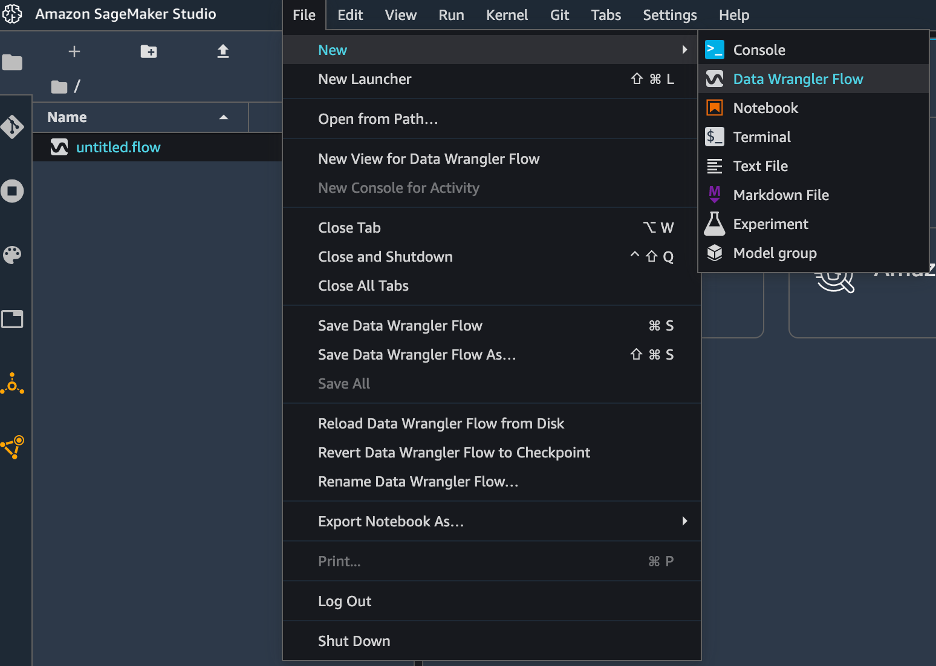Open the file browser panel
Image resolution: width=936 pixels, height=666 pixels.
click(x=13, y=62)
